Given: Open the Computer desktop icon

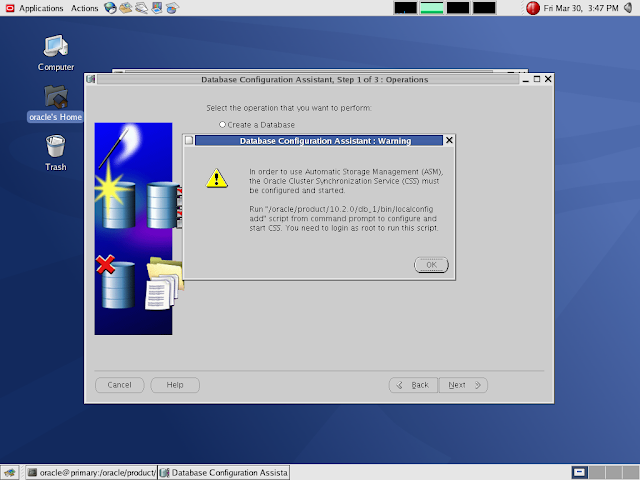Looking at the screenshot, I should [56, 53].
